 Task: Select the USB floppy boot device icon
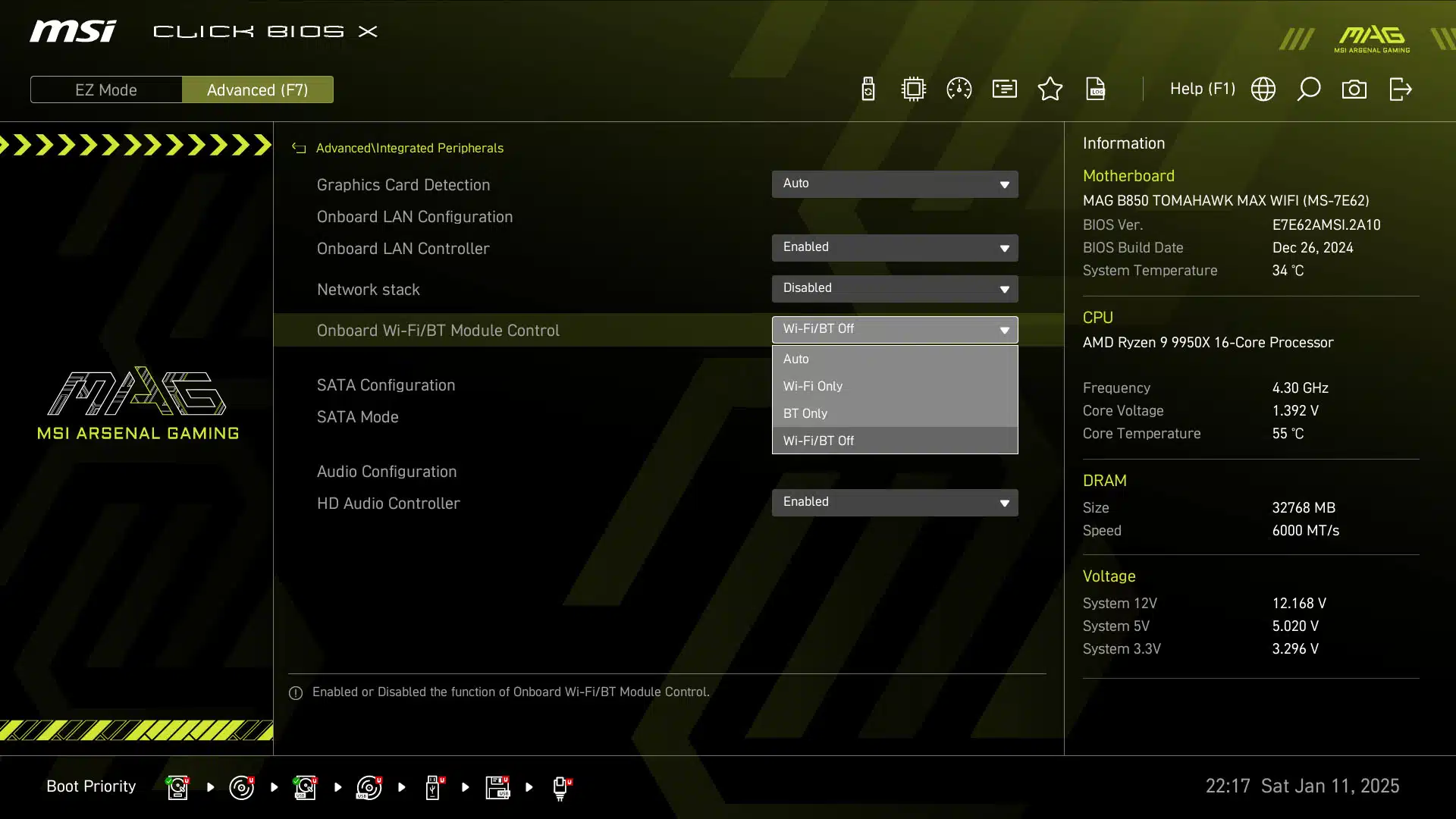(497, 787)
